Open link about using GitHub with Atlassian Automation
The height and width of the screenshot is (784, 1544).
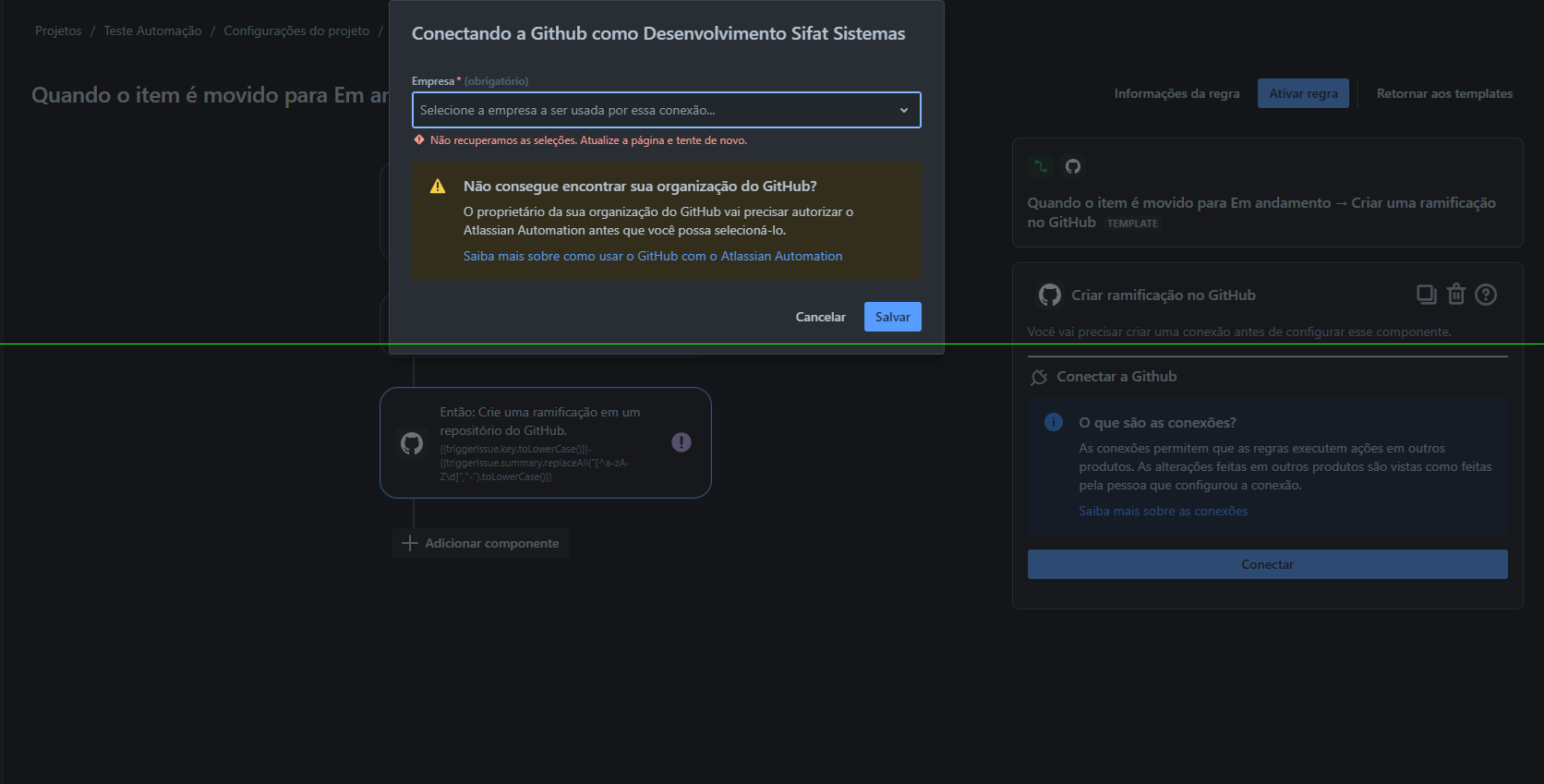click(653, 256)
